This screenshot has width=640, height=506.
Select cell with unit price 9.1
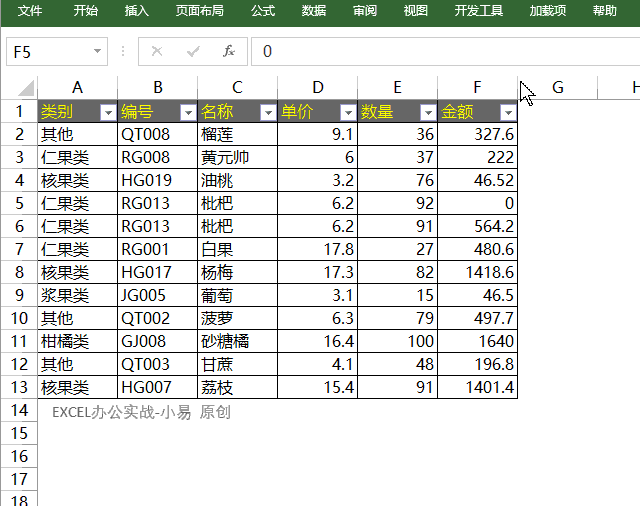[x=318, y=134]
